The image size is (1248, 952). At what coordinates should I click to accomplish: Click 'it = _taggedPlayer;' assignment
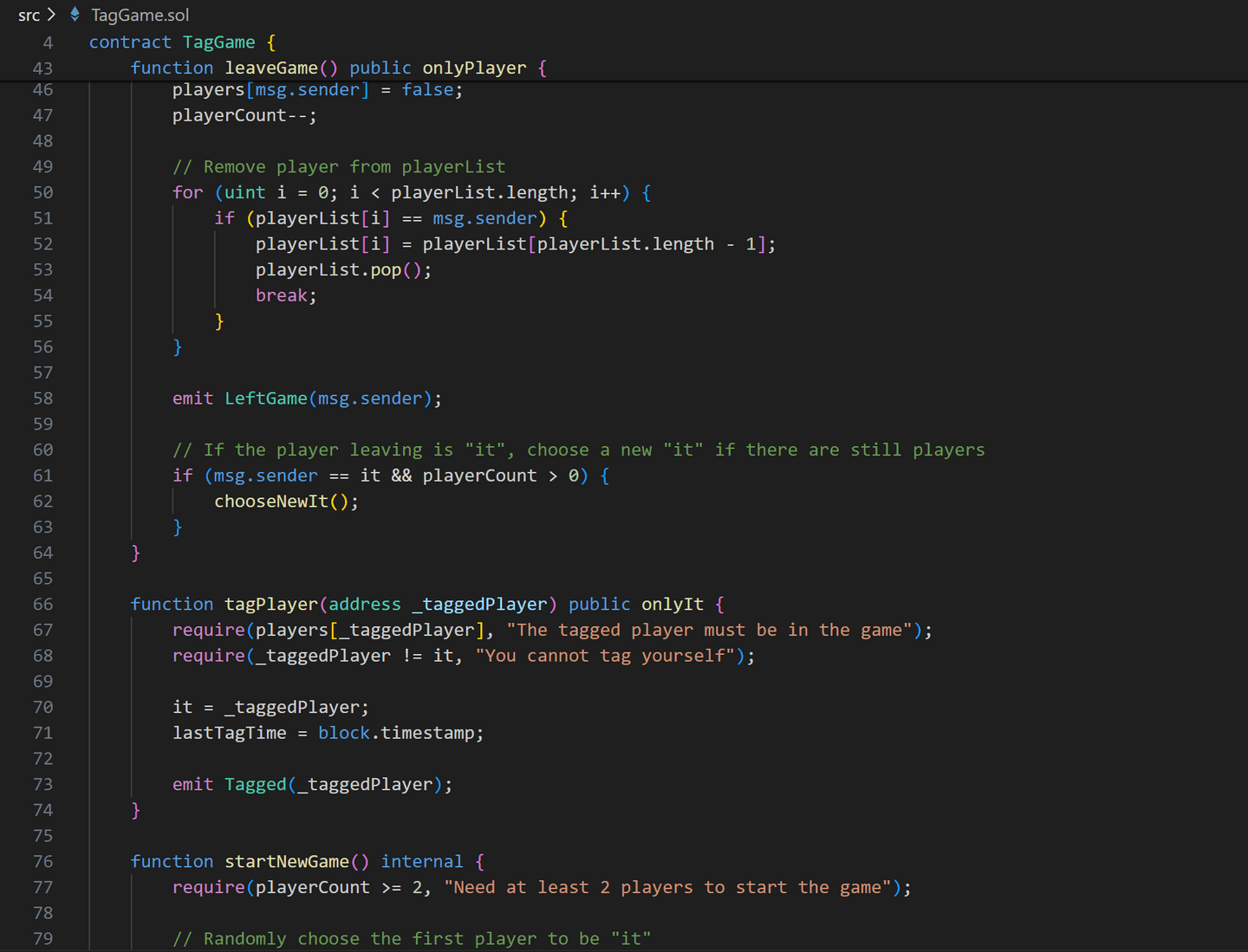[270, 707]
